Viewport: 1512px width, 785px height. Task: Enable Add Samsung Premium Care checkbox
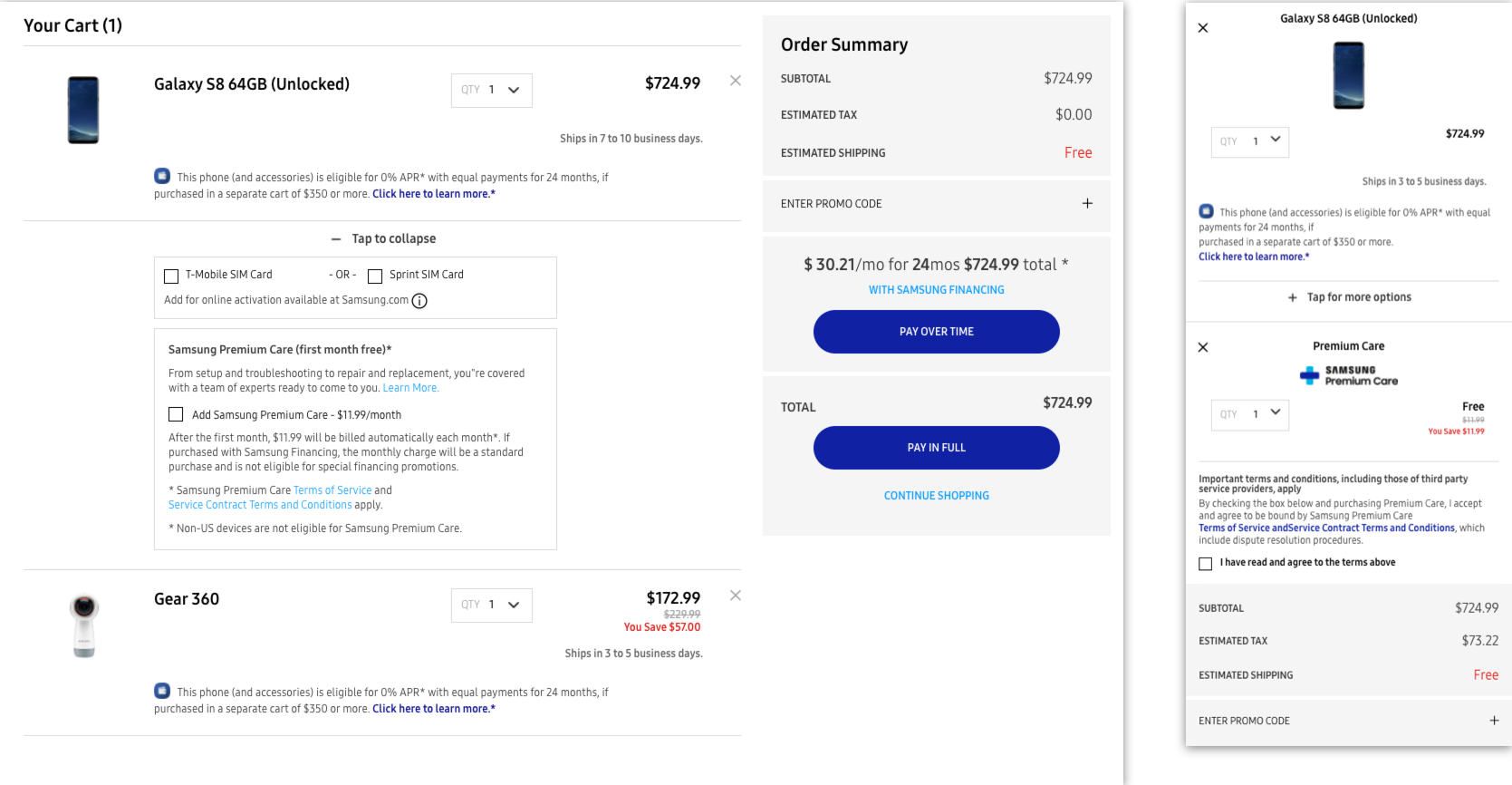point(176,414)
